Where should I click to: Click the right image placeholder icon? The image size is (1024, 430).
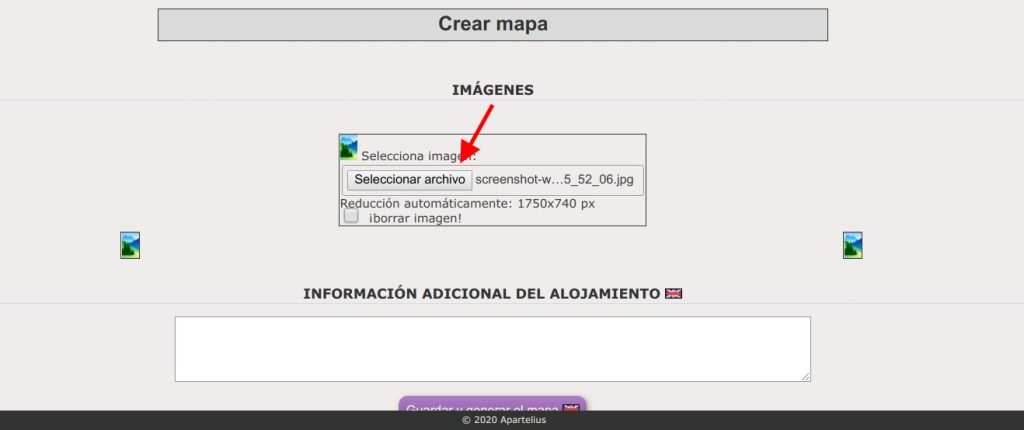[852, 245]
